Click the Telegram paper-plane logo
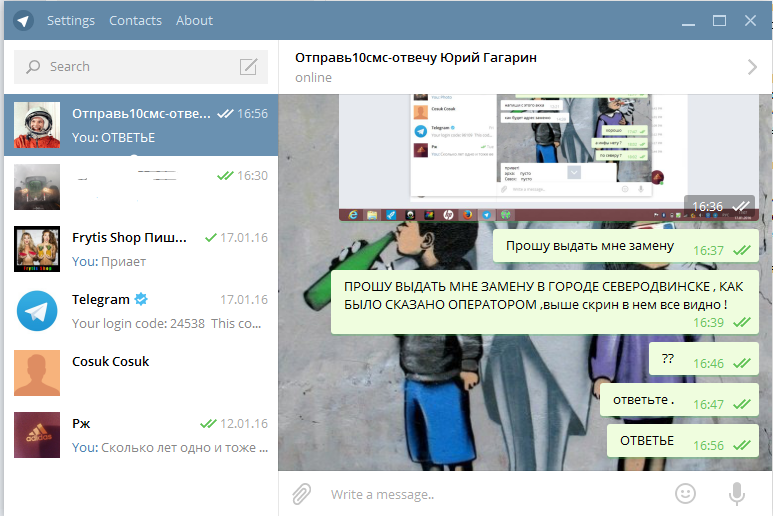The image size is (773, 516). tap(23, 21)
